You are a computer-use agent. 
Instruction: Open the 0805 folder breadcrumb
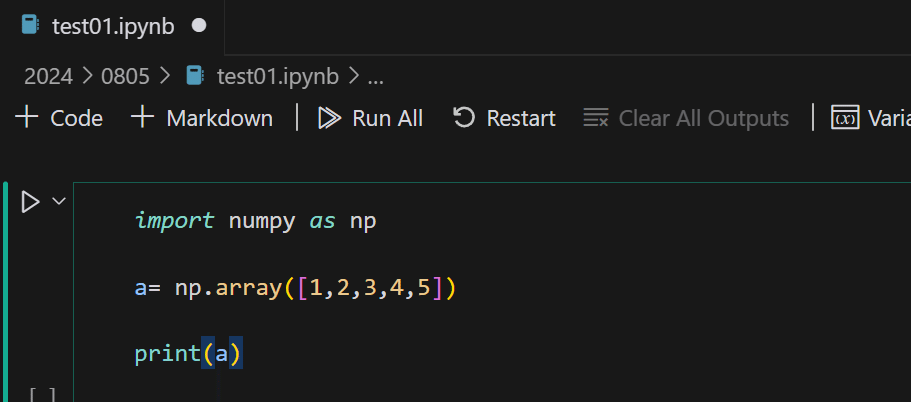click(x=123, y=75)
